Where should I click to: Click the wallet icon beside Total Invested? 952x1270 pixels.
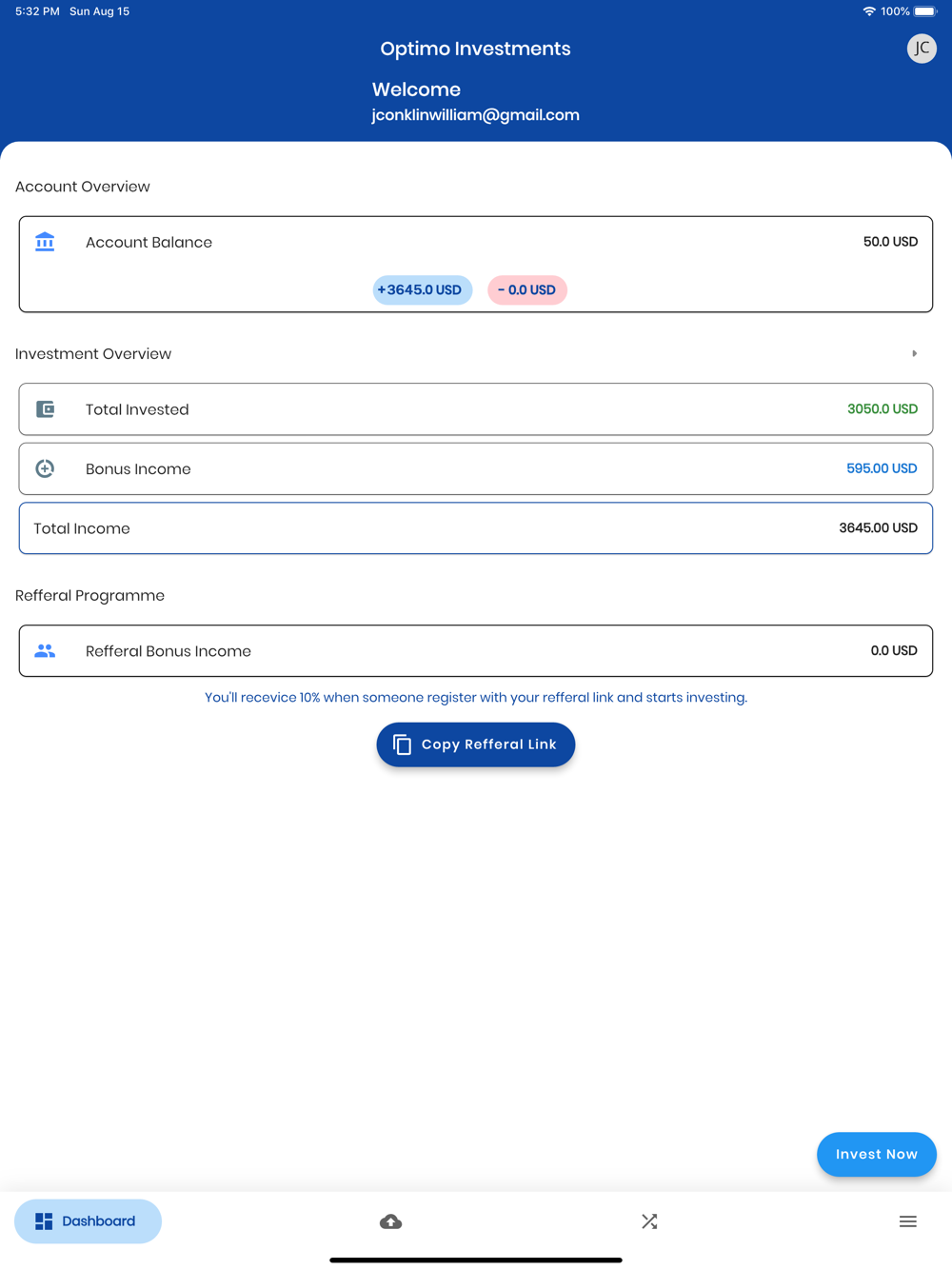[45, 409]
